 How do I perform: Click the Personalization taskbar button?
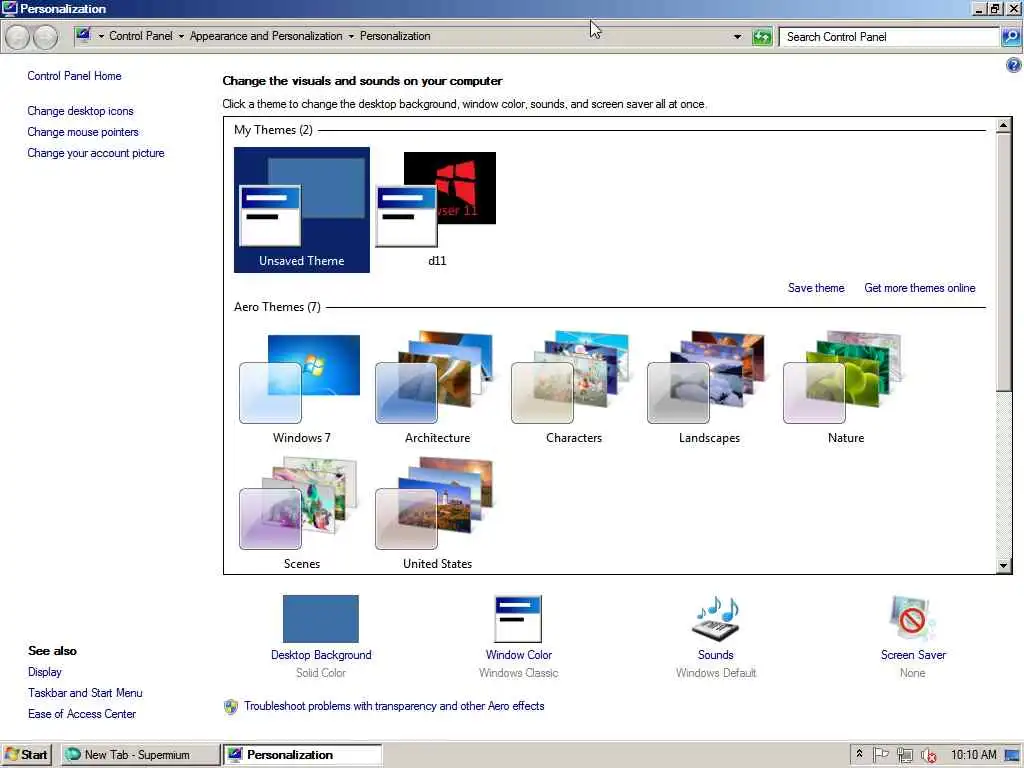tap(302, 754)
